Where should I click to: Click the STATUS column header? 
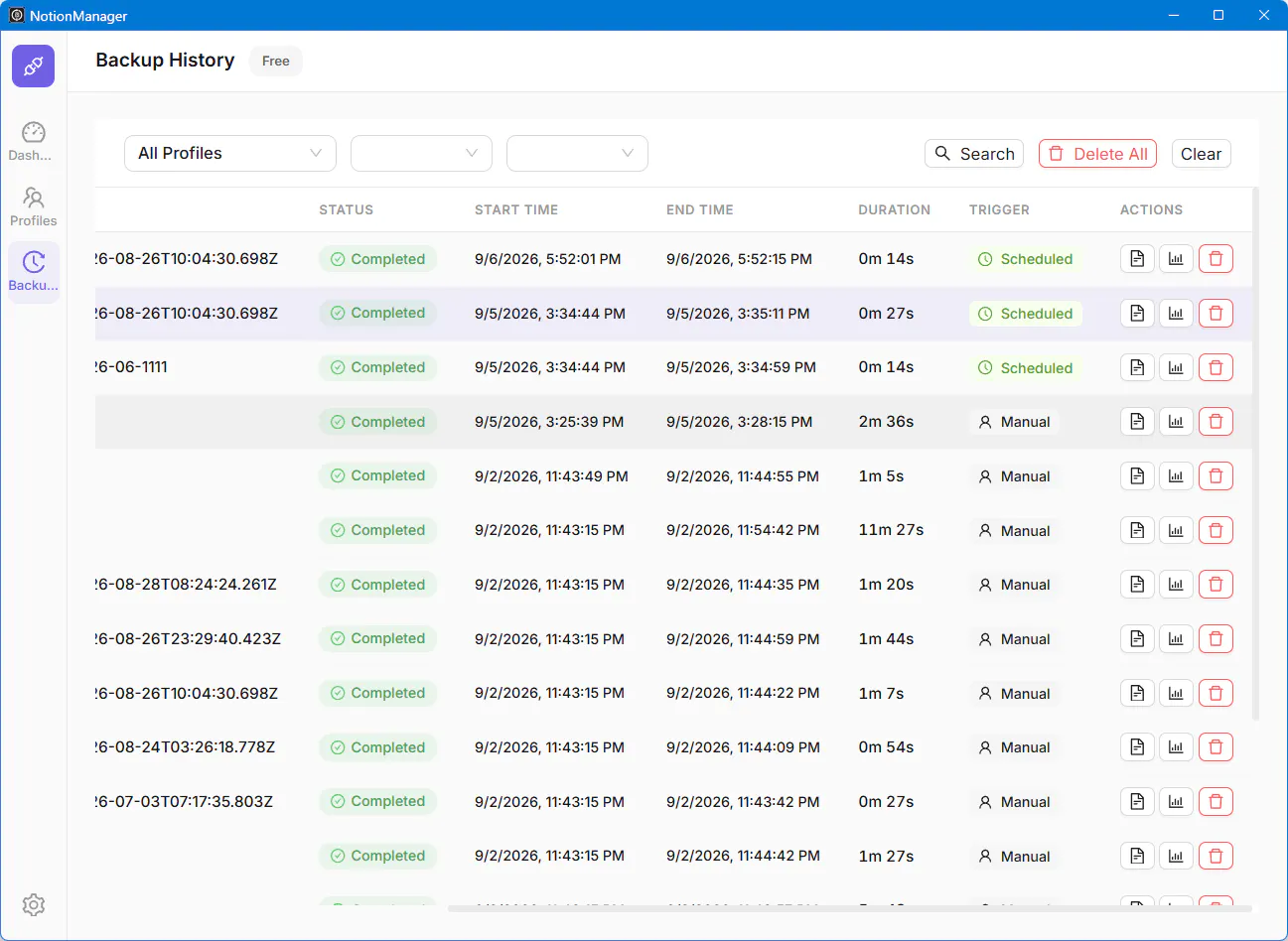346,209
